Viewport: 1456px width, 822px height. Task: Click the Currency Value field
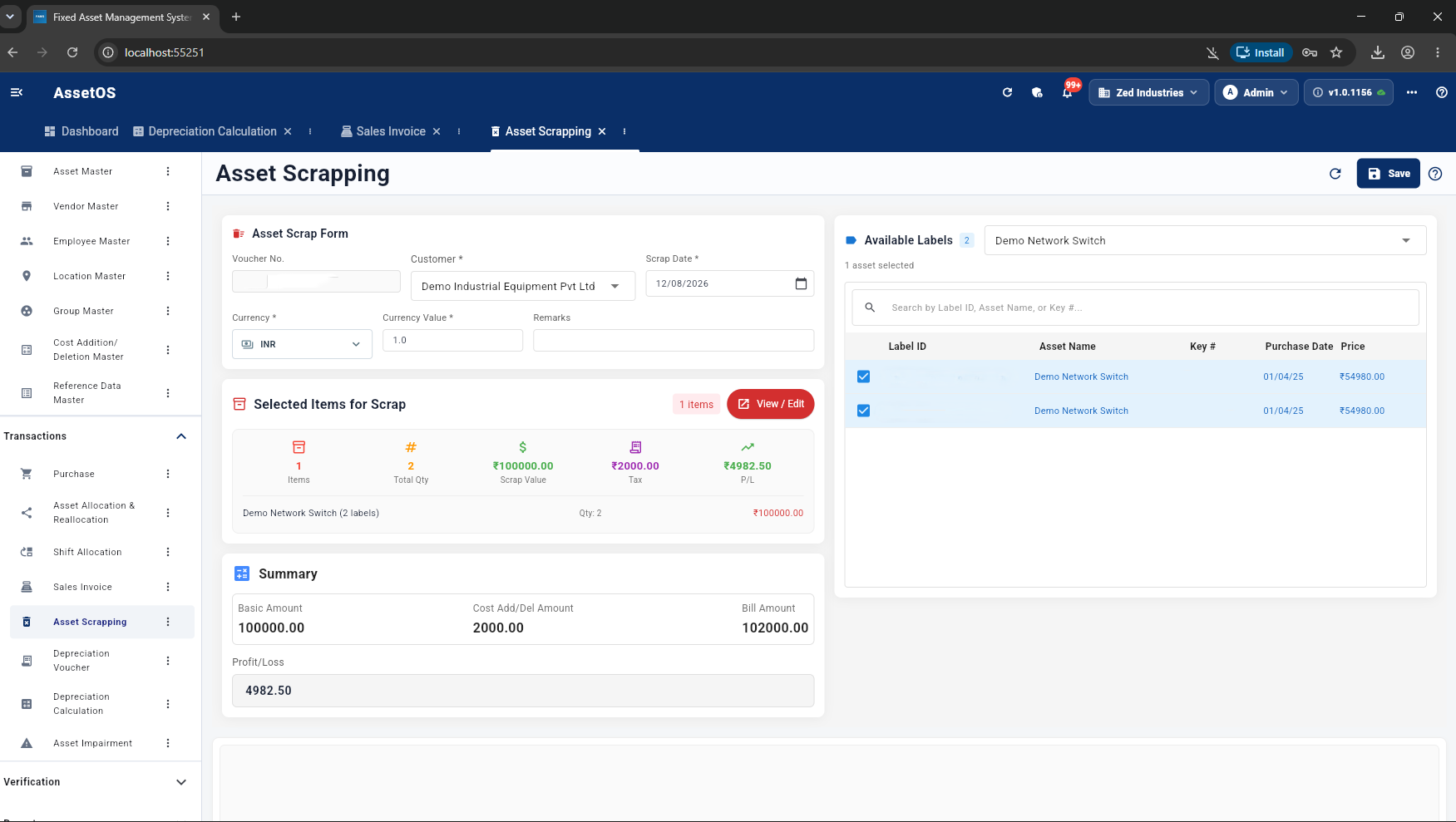click(x=452, y=340)
